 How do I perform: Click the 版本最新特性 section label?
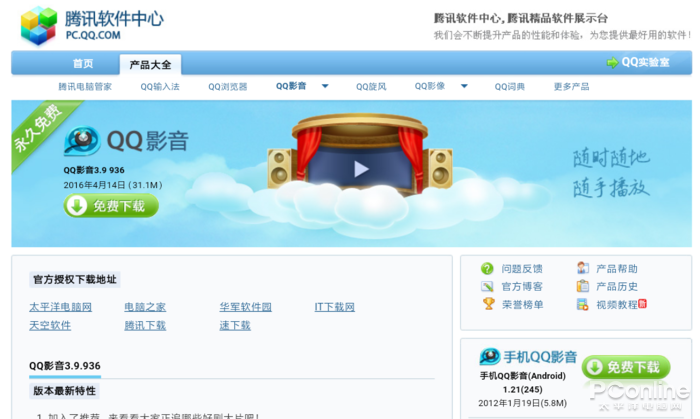(64, 391)
